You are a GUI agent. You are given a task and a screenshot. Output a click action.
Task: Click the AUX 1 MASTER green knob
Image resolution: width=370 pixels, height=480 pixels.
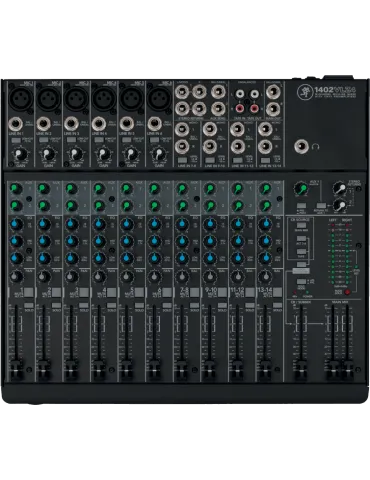[301, 189]
